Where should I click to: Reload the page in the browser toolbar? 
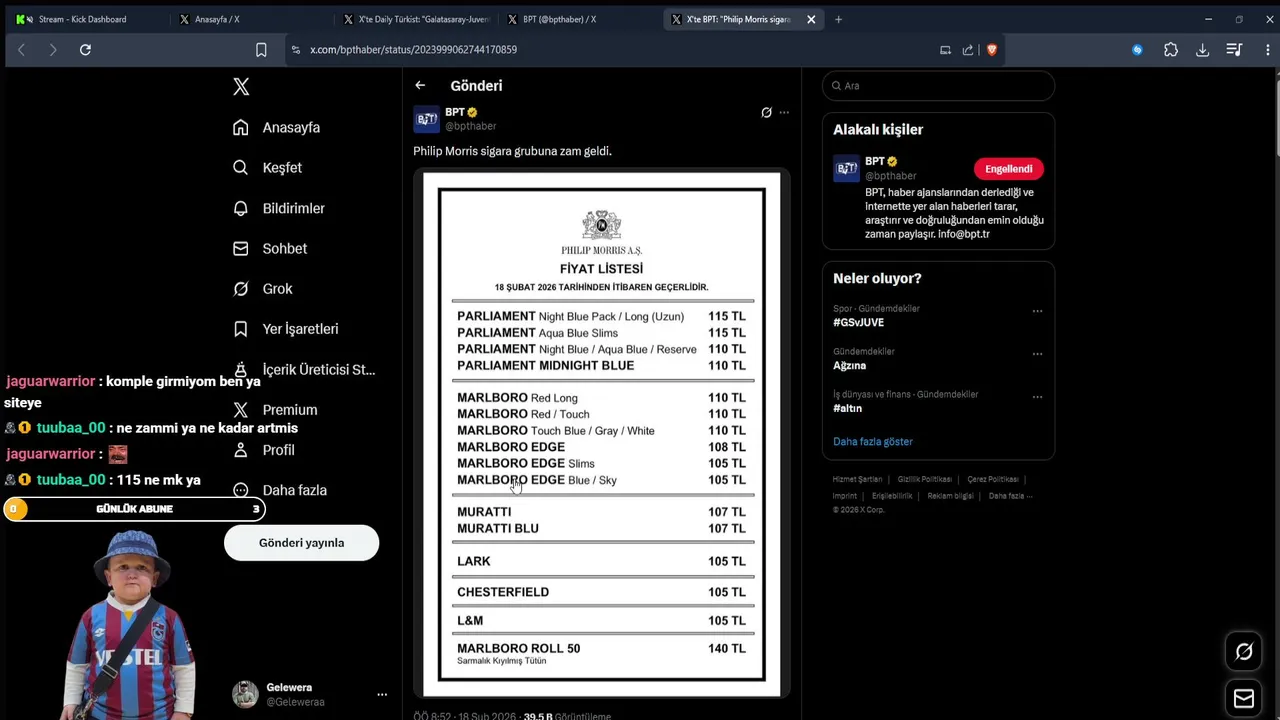(x=85, y=50)
